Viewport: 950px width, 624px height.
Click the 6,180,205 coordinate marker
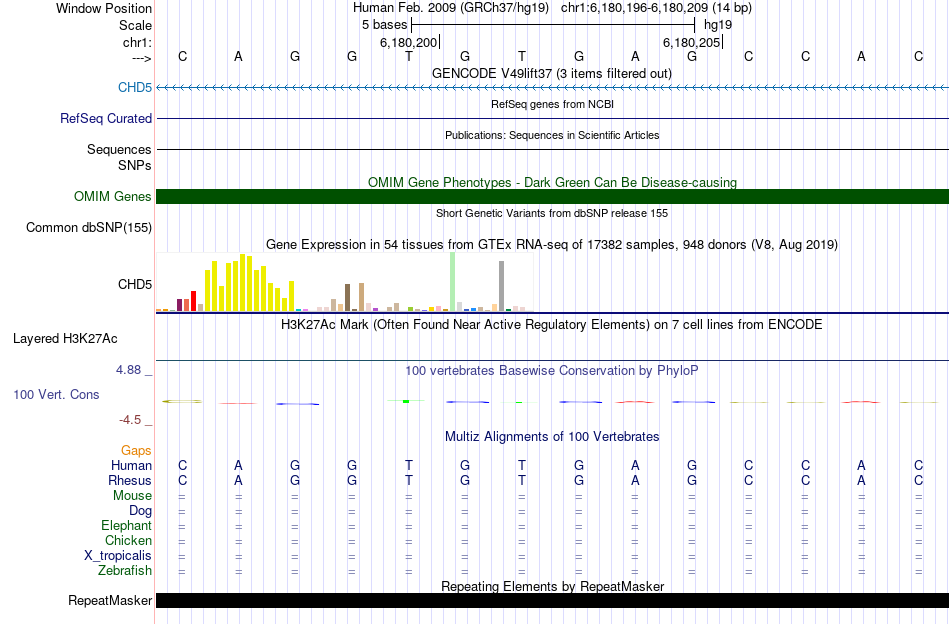click(692, 42)
